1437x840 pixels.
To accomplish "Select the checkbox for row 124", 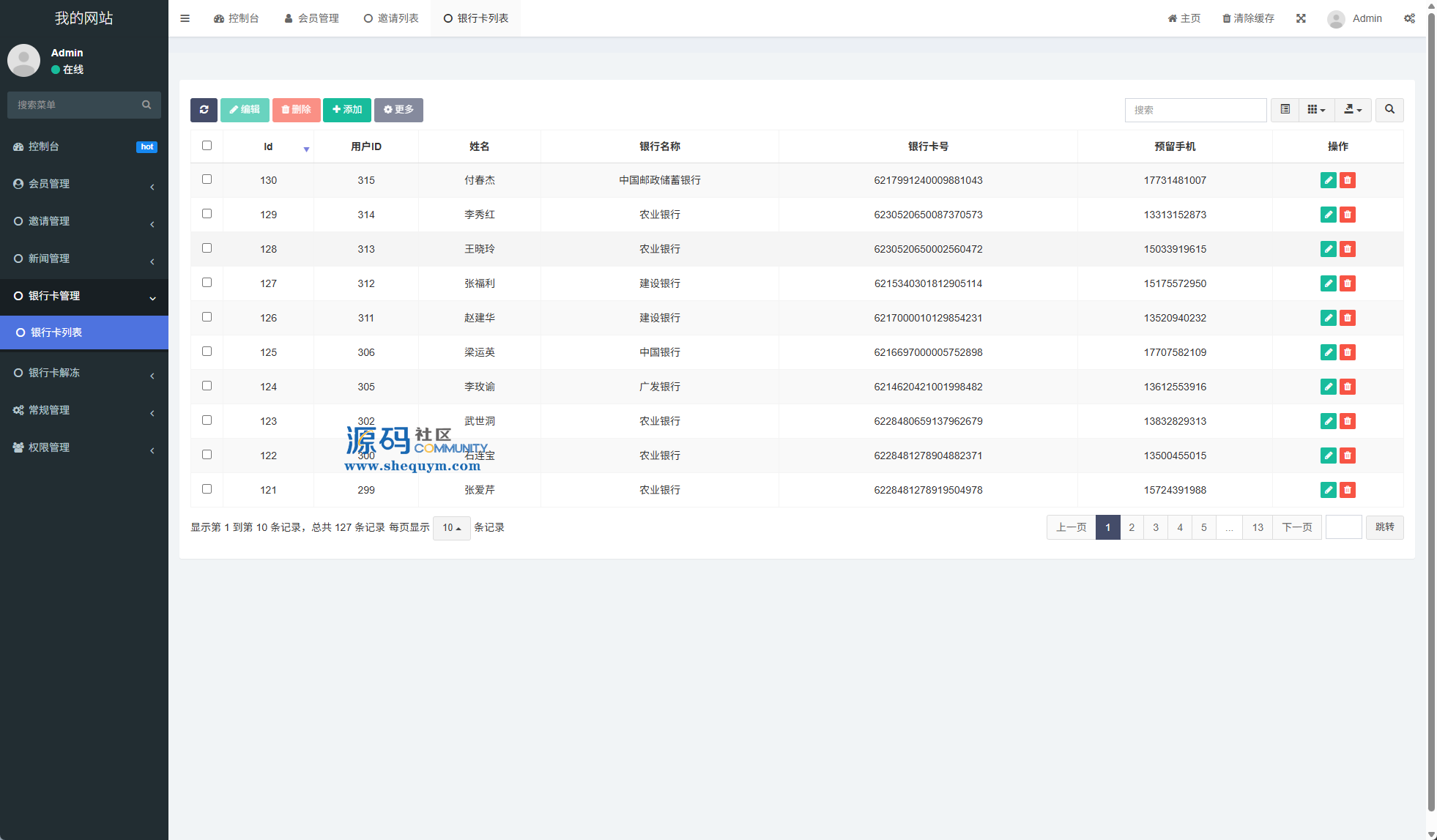I will [x=207, y=386].
